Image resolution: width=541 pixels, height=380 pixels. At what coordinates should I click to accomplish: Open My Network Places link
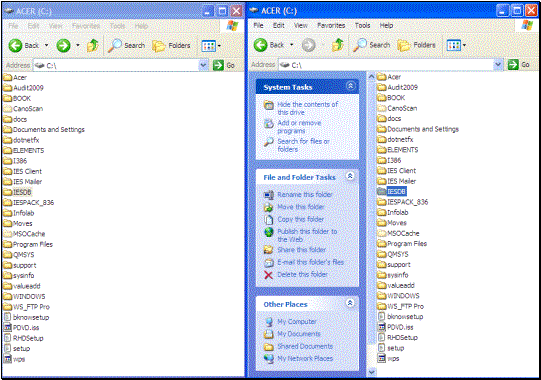coord(299,358)
